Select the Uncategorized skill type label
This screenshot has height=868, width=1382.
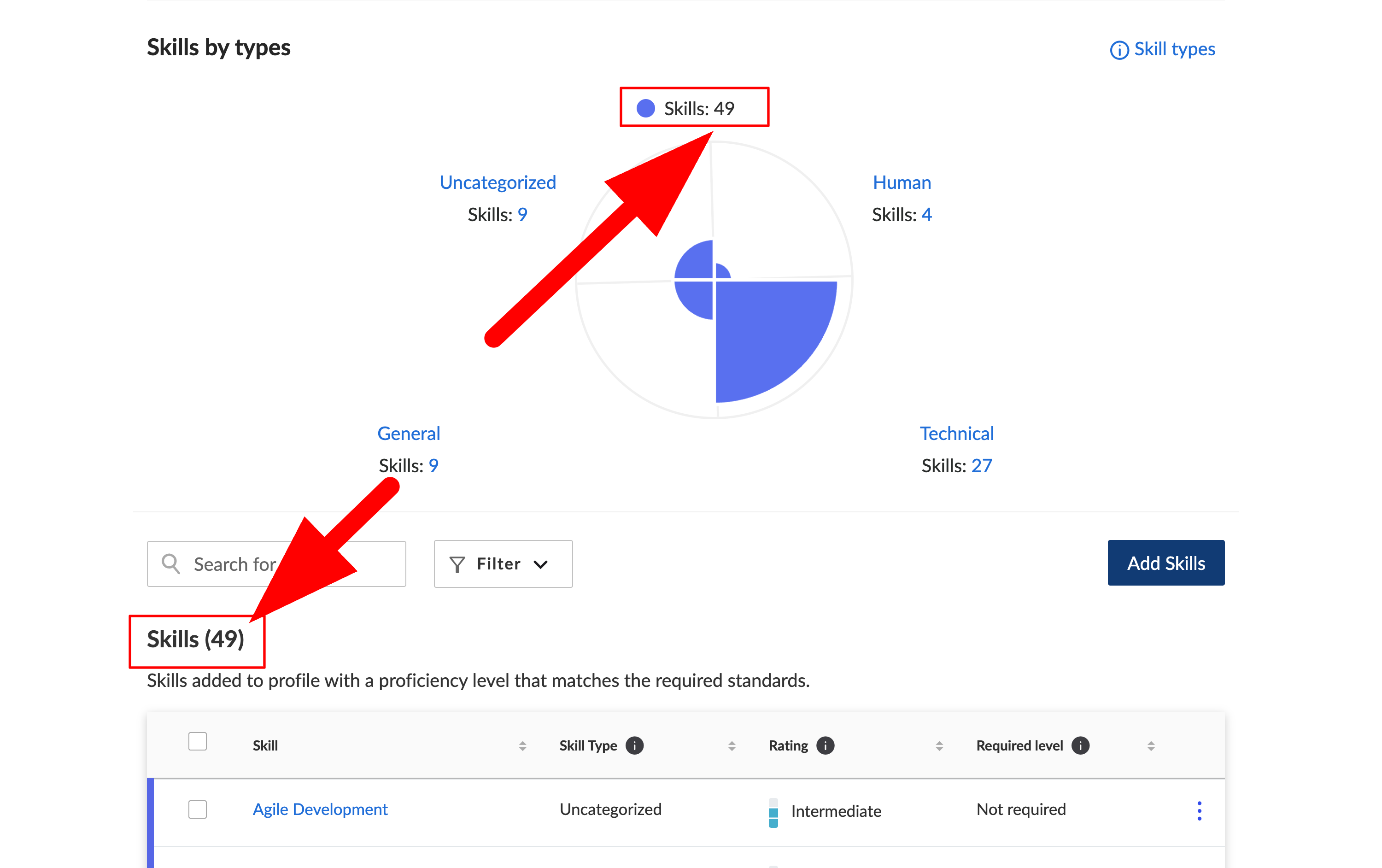pyautogui.click(x=498, y=182)
